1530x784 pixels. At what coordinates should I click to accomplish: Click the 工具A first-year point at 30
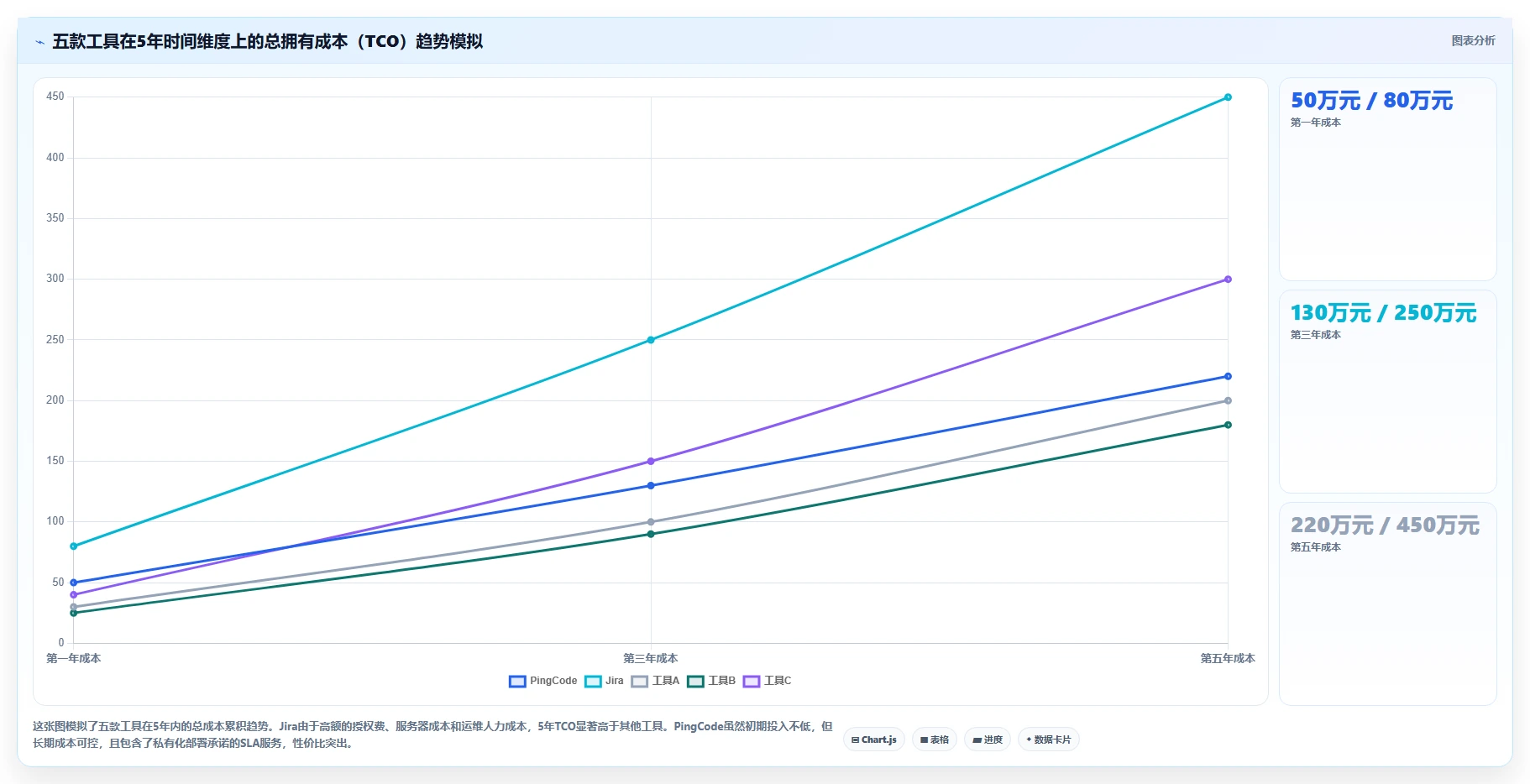pos(74,607)
